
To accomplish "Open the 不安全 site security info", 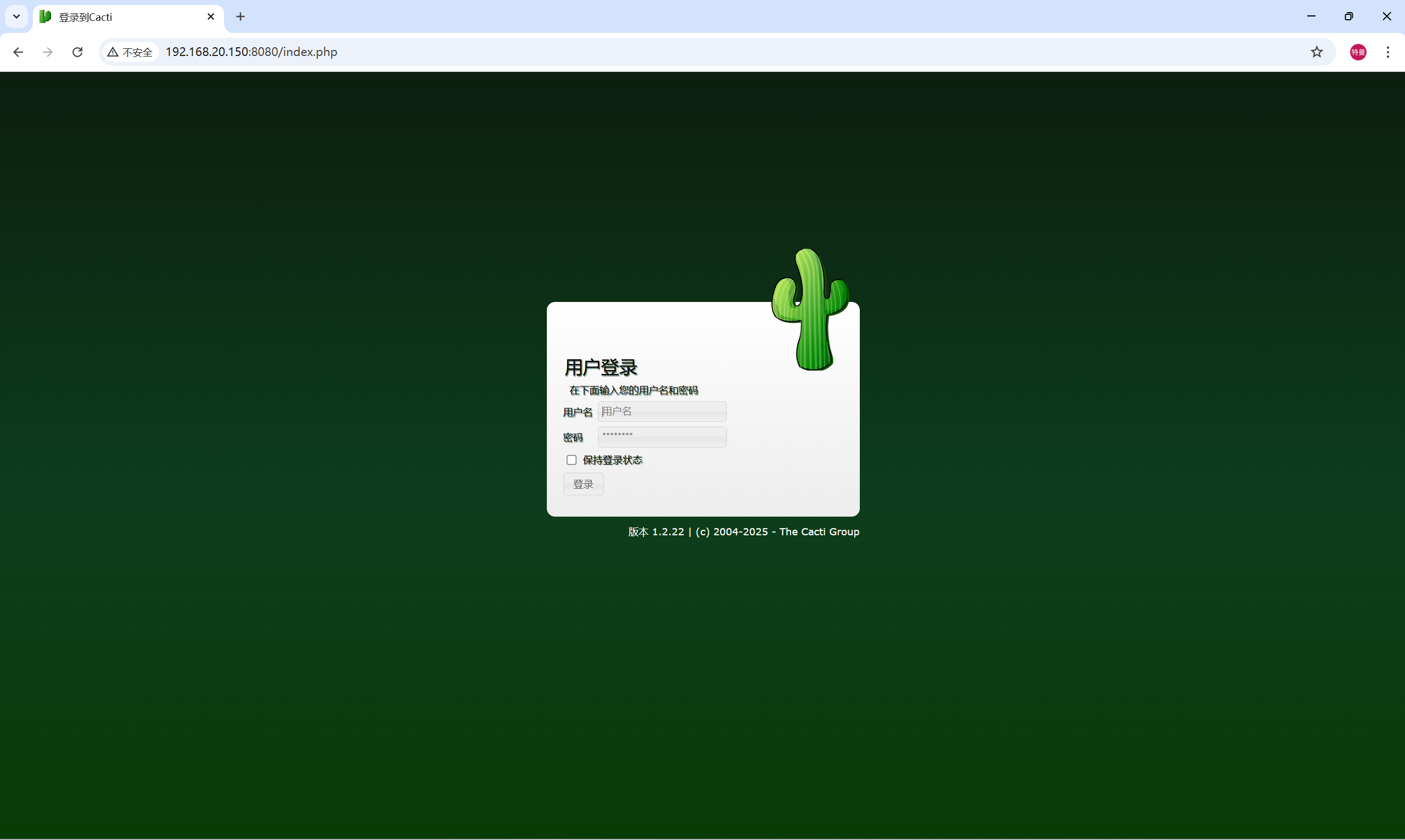I will pos(130,52).
